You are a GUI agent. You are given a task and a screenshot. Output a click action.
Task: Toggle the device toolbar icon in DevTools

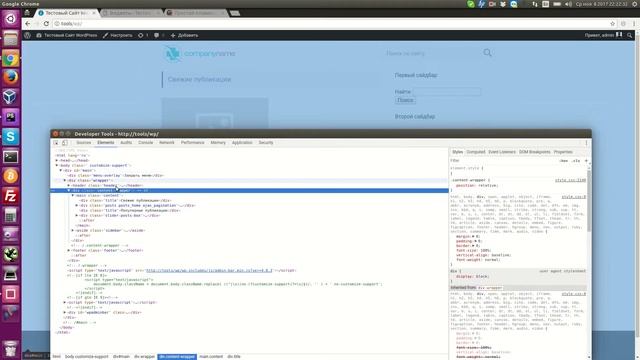click(65, 143)
